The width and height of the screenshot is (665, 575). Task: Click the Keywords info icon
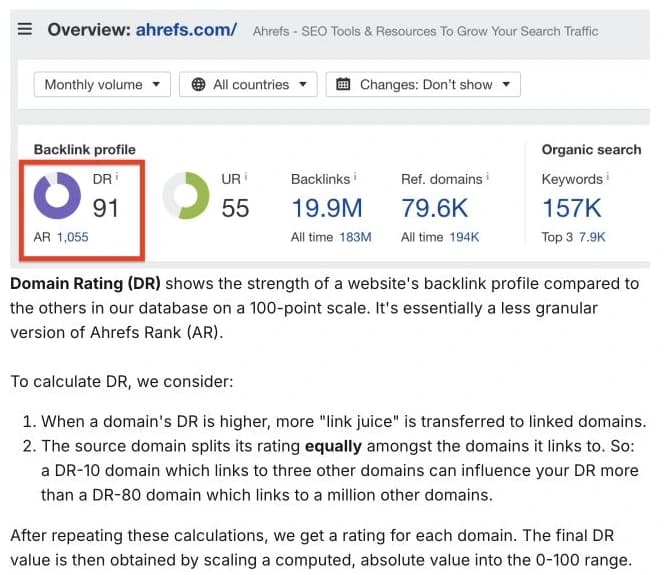608,176
